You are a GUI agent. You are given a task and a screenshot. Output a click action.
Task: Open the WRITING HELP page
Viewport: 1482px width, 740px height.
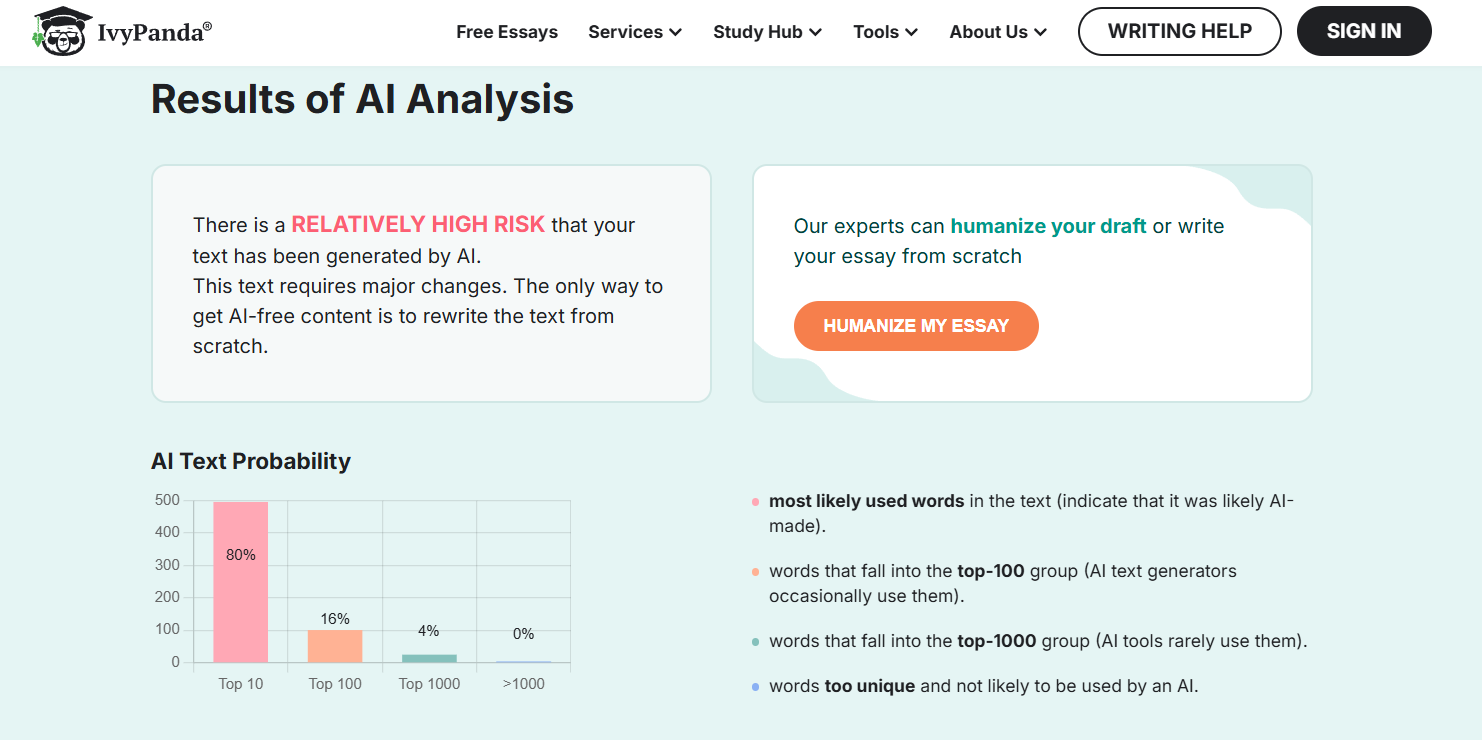click(x=1179, y=31)
